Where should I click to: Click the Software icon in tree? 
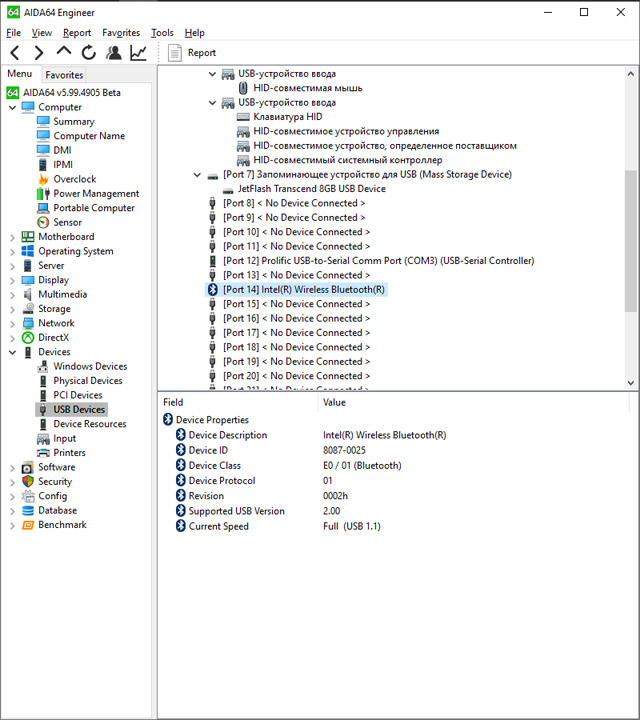(28, 467)
